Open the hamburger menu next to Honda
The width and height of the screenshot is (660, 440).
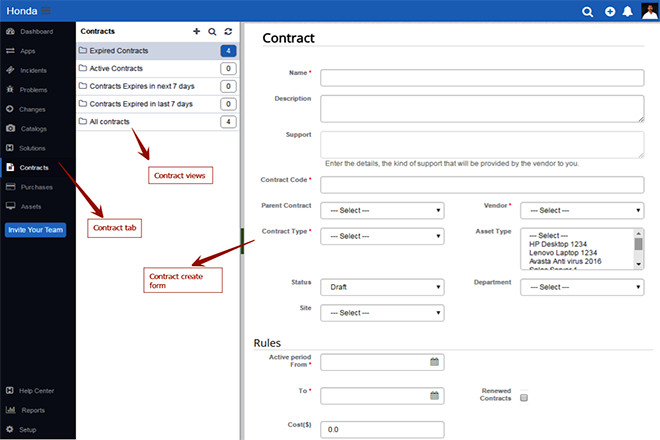(46, 11)
